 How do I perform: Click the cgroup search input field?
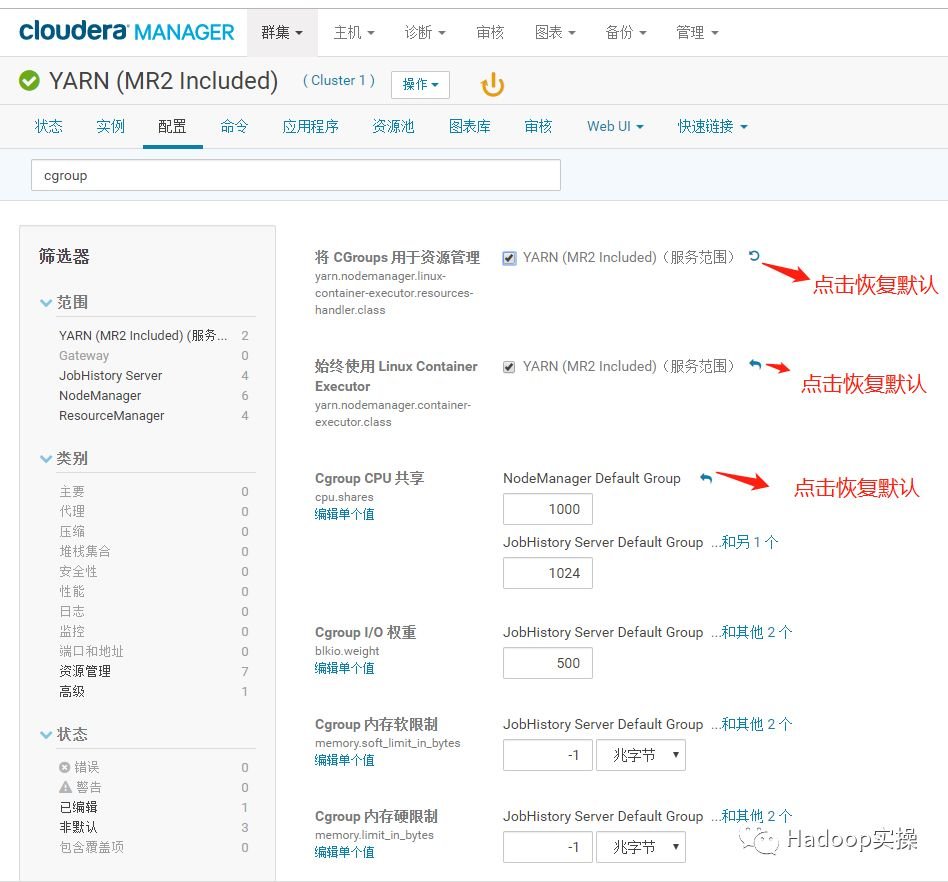[296, 175]
